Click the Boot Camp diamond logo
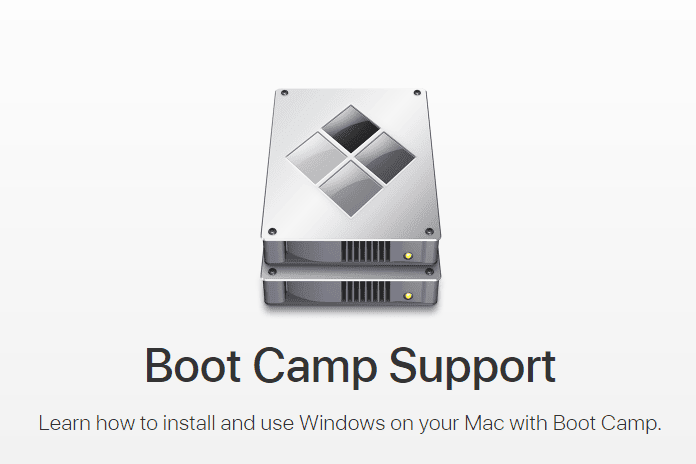 point(351,161)
